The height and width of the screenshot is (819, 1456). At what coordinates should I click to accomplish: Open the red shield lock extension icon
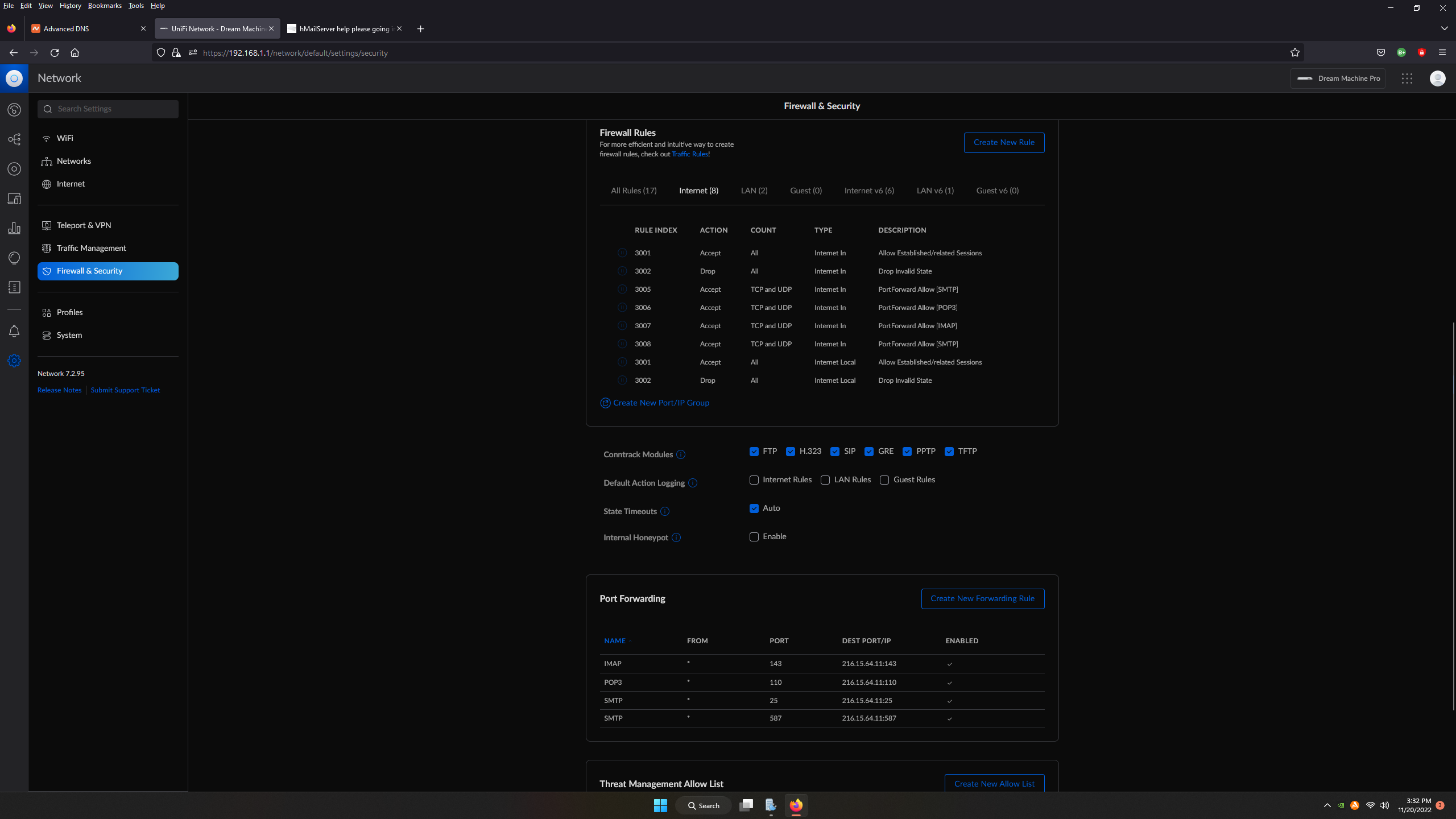tap(1422, 53)
